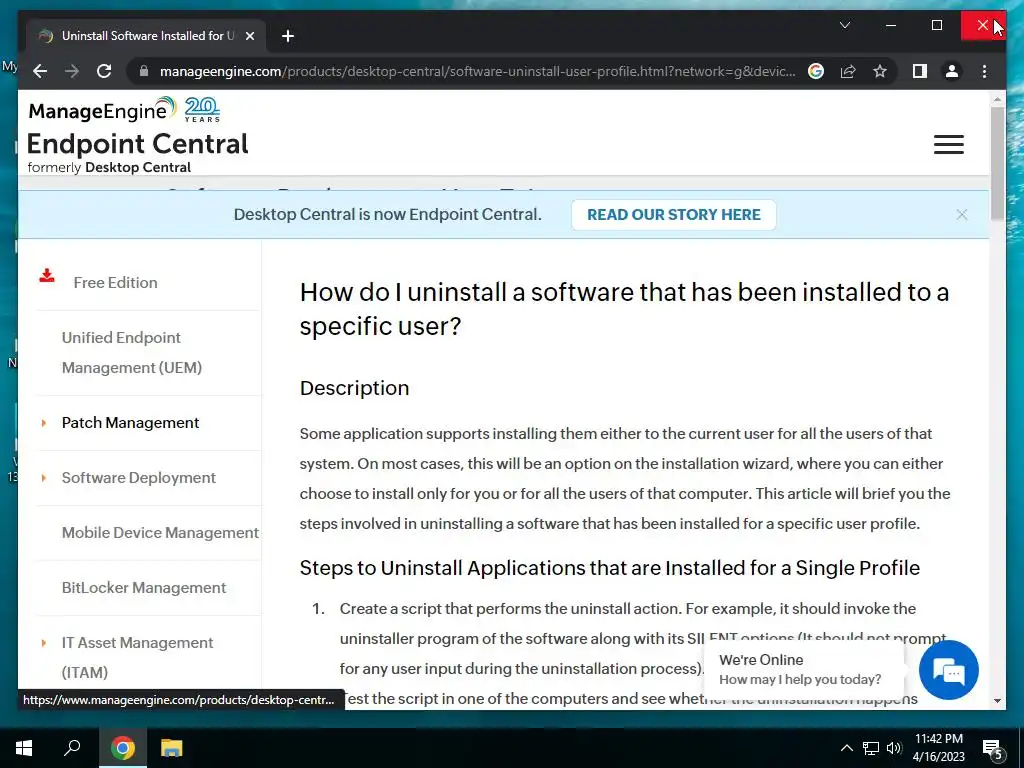Screen dimensions: 1024x768
Task: Click the network tray icon
Action: point(871,748)
